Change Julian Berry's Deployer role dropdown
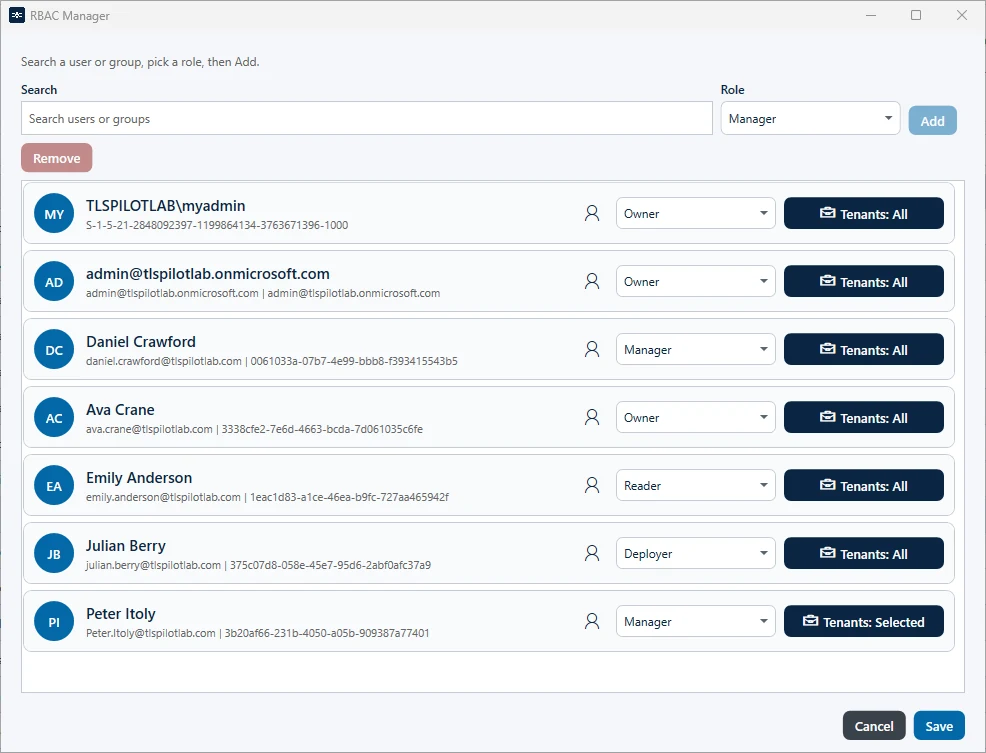The height and width of the screenshot is (753, 986). (x=695, y=553)
